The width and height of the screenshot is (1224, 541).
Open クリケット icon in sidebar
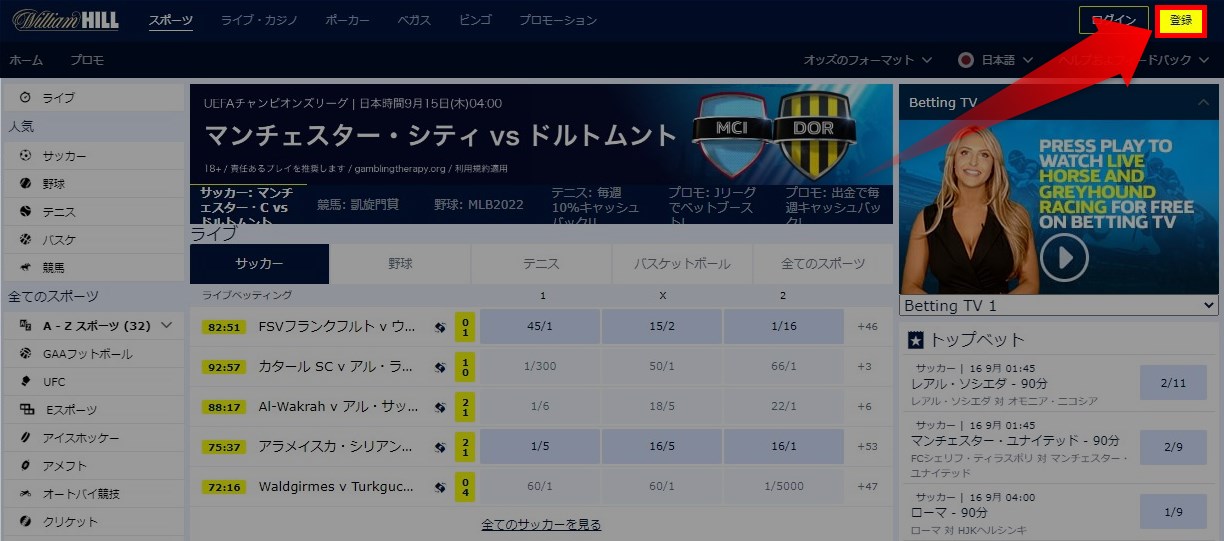pos(25,522)
